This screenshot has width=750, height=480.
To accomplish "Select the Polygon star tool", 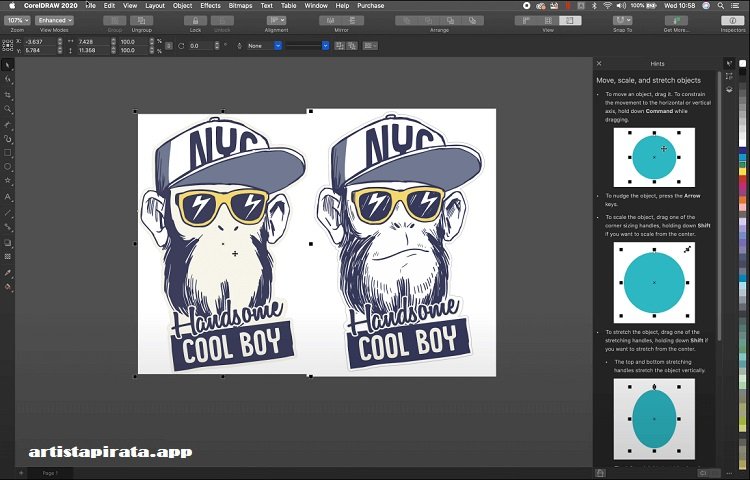I will pyautogui.click(x=7, y=181).
